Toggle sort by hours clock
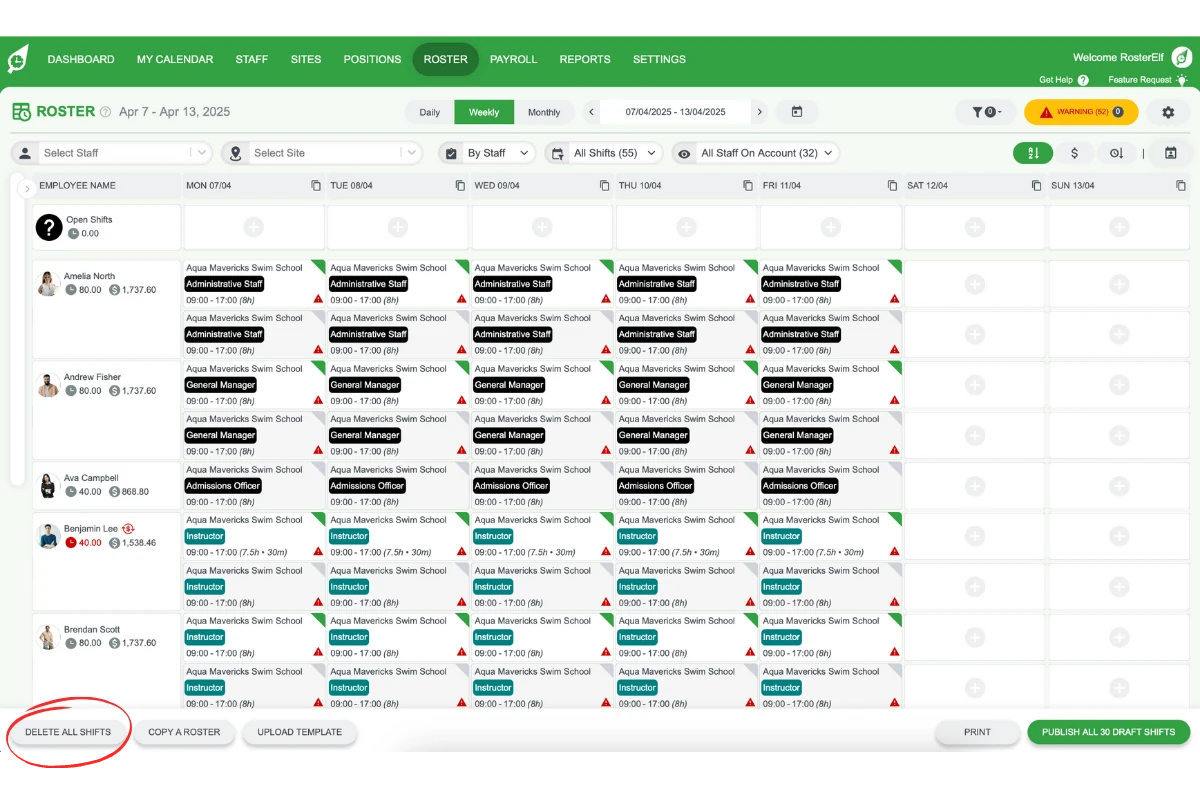The image size is (1200, 800). point(1117,153)
